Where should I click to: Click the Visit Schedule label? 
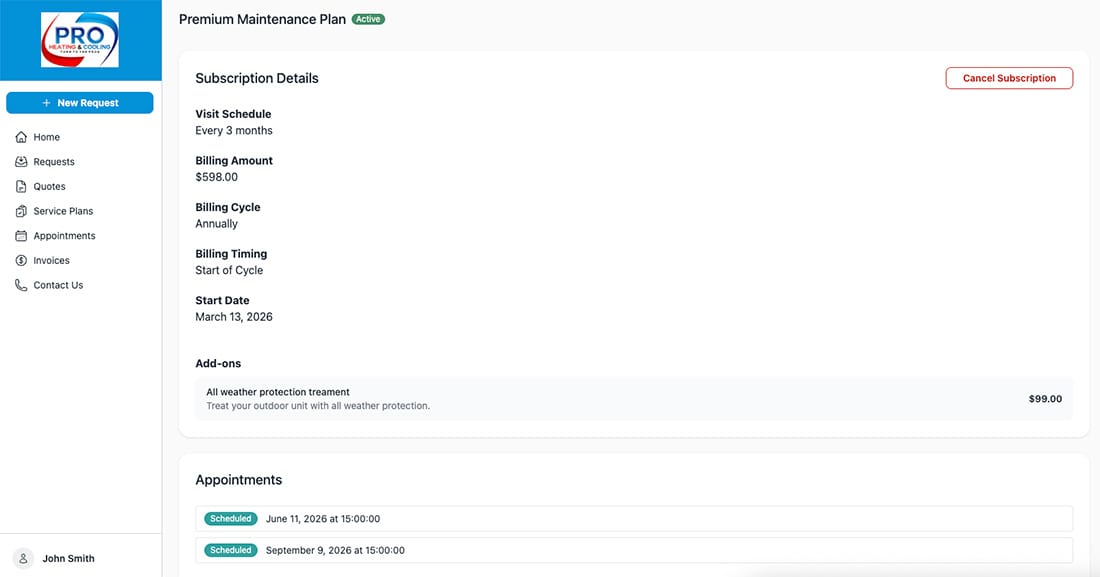pos(233,114)
